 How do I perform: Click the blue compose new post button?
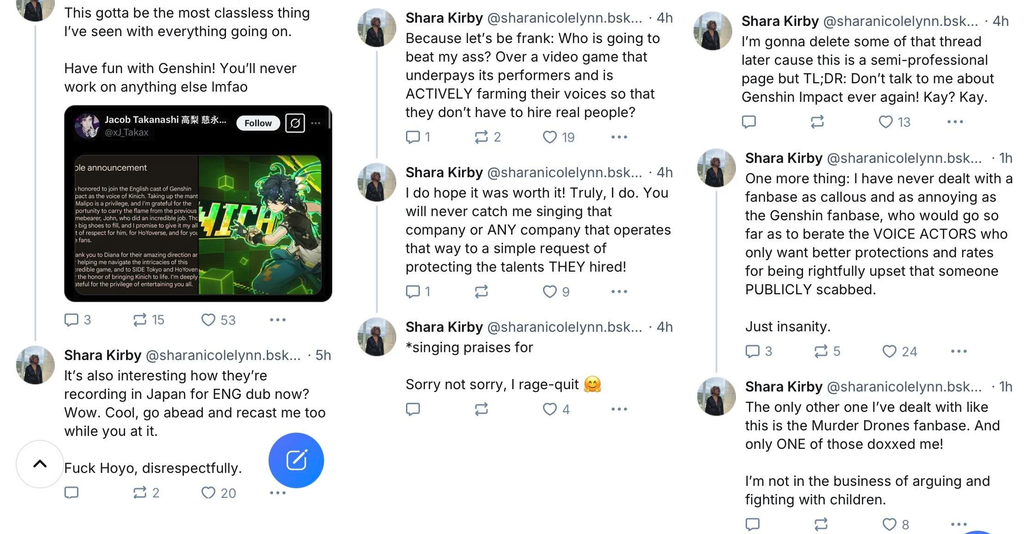296,460
